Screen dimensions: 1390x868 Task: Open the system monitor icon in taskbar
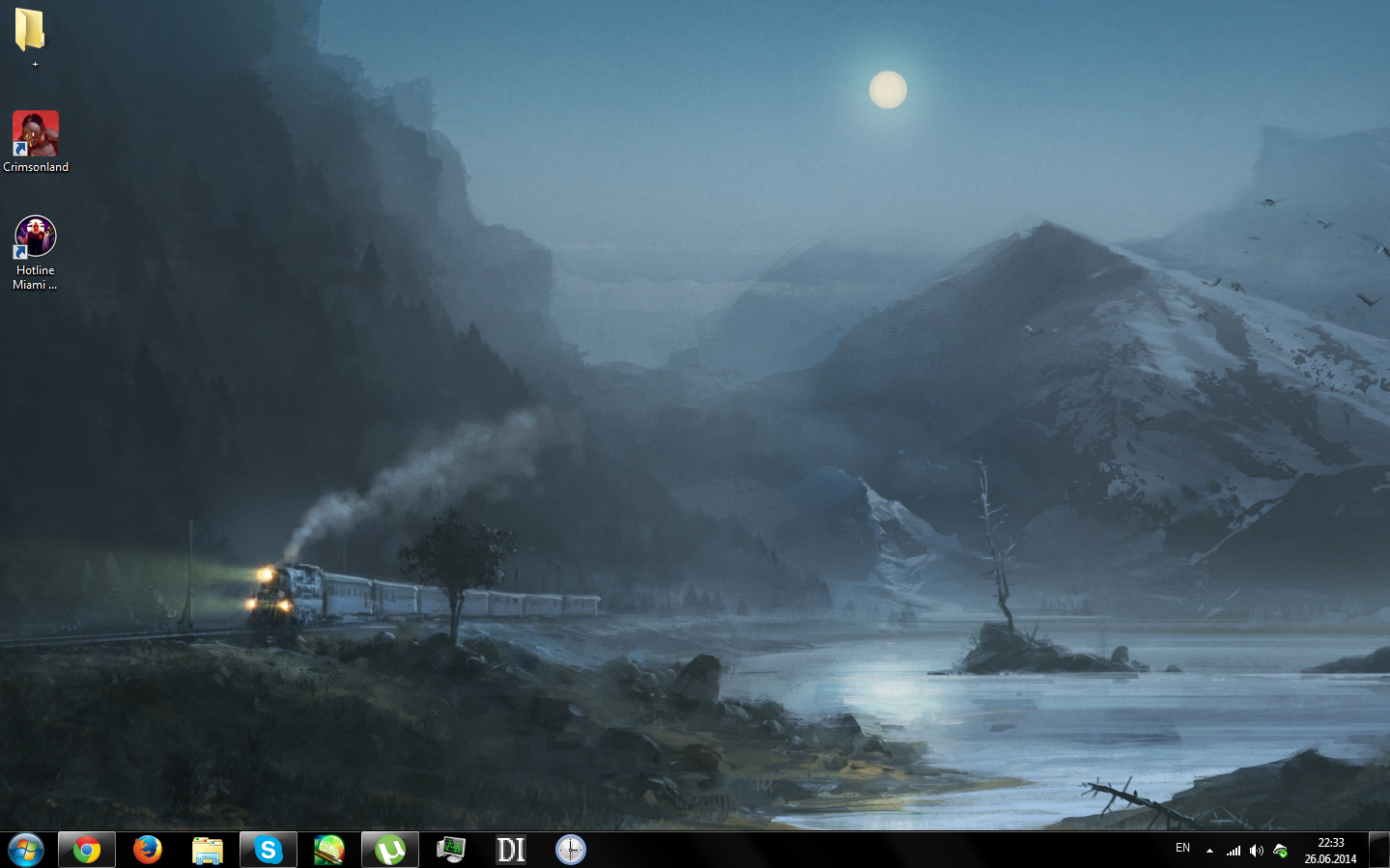[x=451, y=850]
